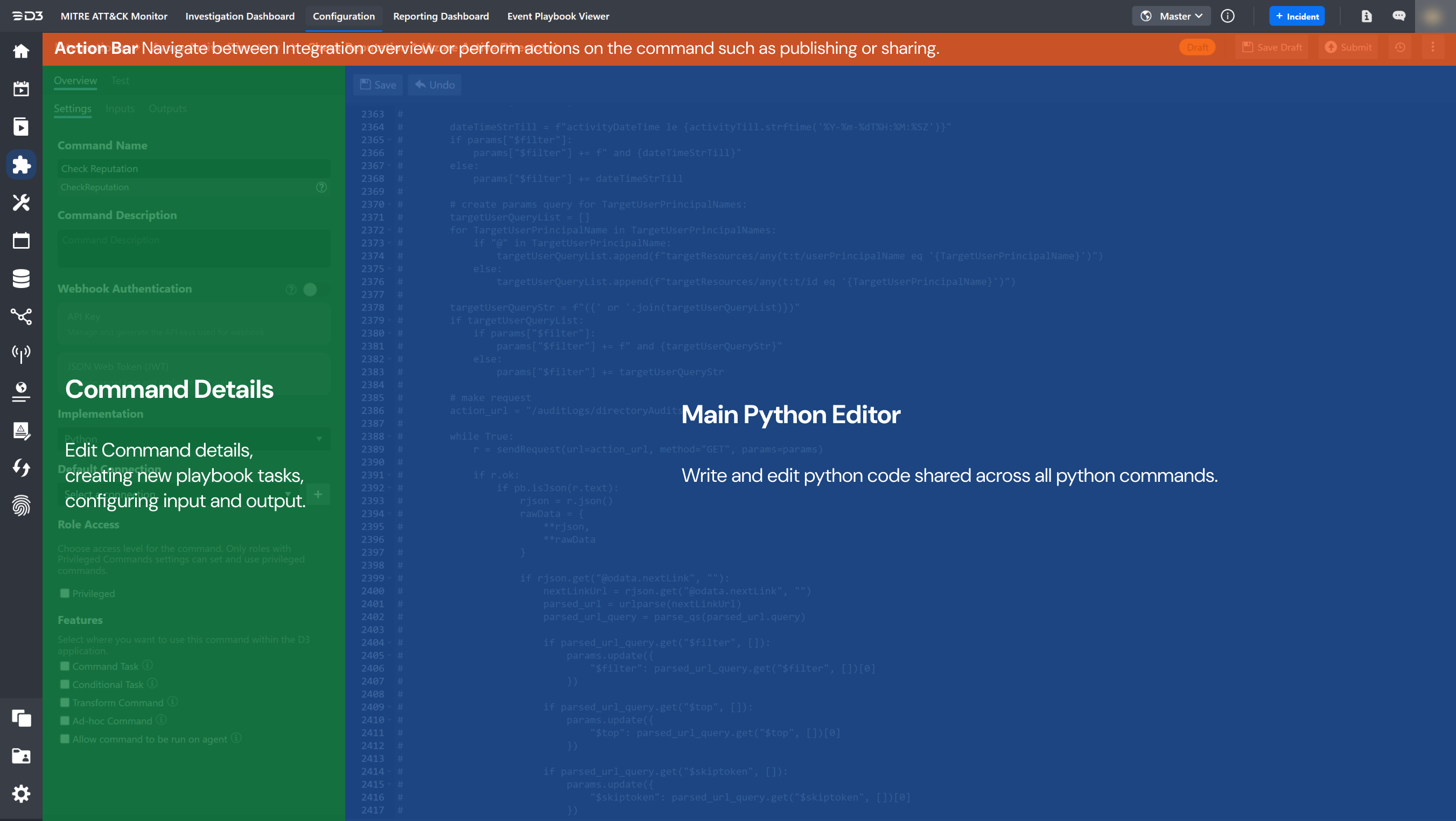
Task: Open the Investigation Dashboard menu item
Action: click(x=240, y=16)
